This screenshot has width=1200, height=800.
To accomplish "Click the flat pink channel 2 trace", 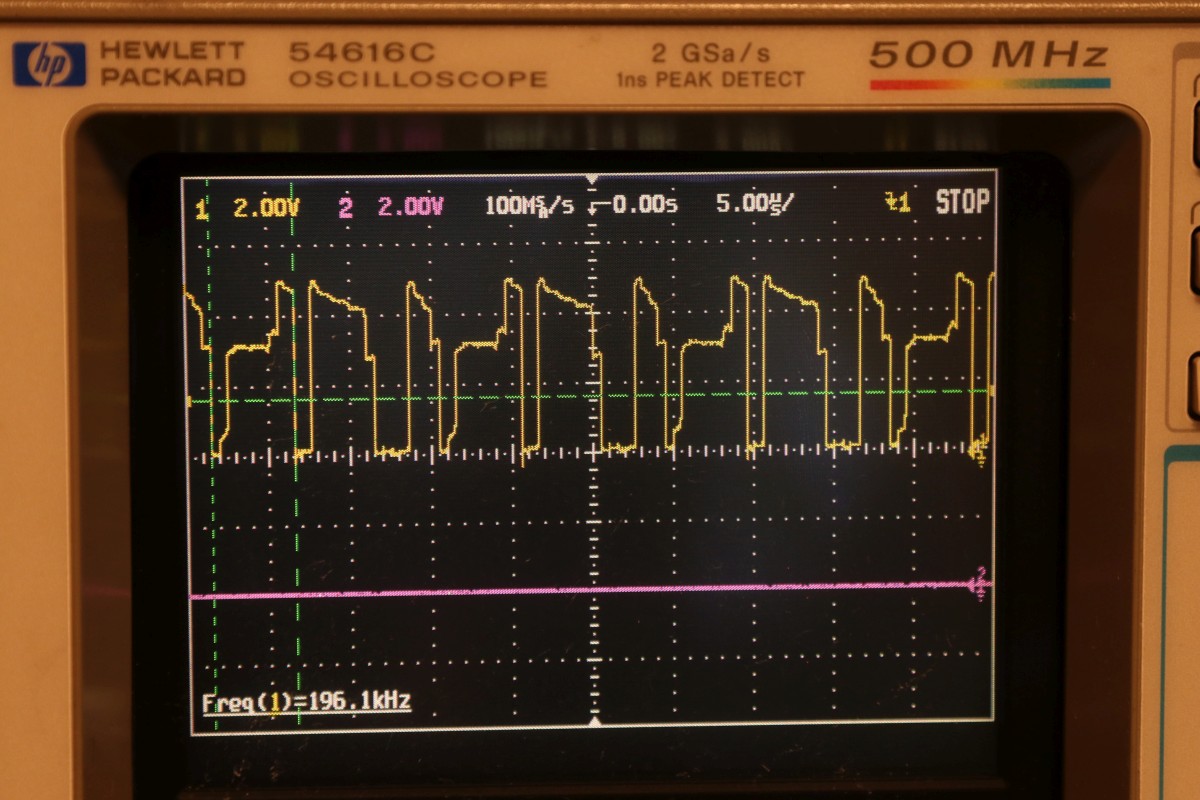I will pyautogui.click(x=500, y=592).
